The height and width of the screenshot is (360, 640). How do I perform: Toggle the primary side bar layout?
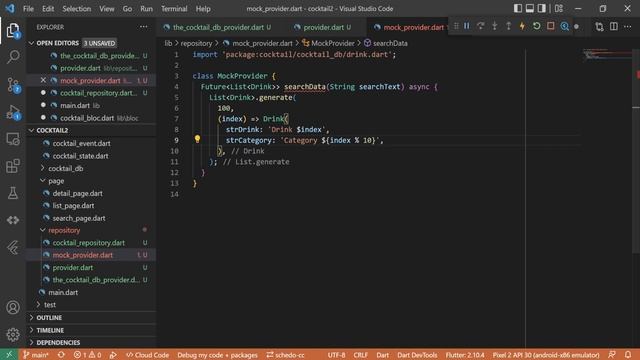point(518,9)
